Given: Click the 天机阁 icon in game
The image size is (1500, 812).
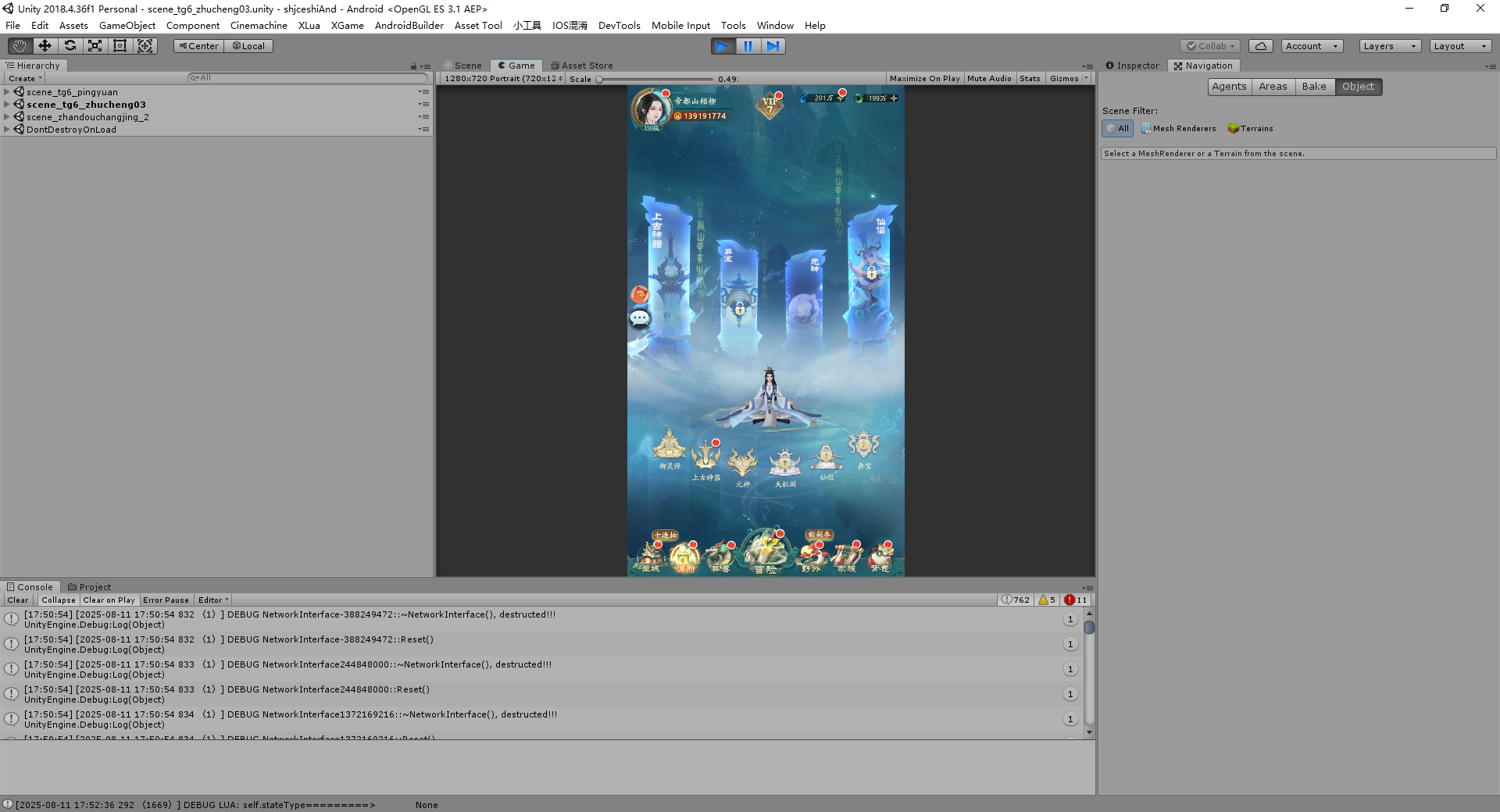Looking at the screenshot, I should [784, 466].
